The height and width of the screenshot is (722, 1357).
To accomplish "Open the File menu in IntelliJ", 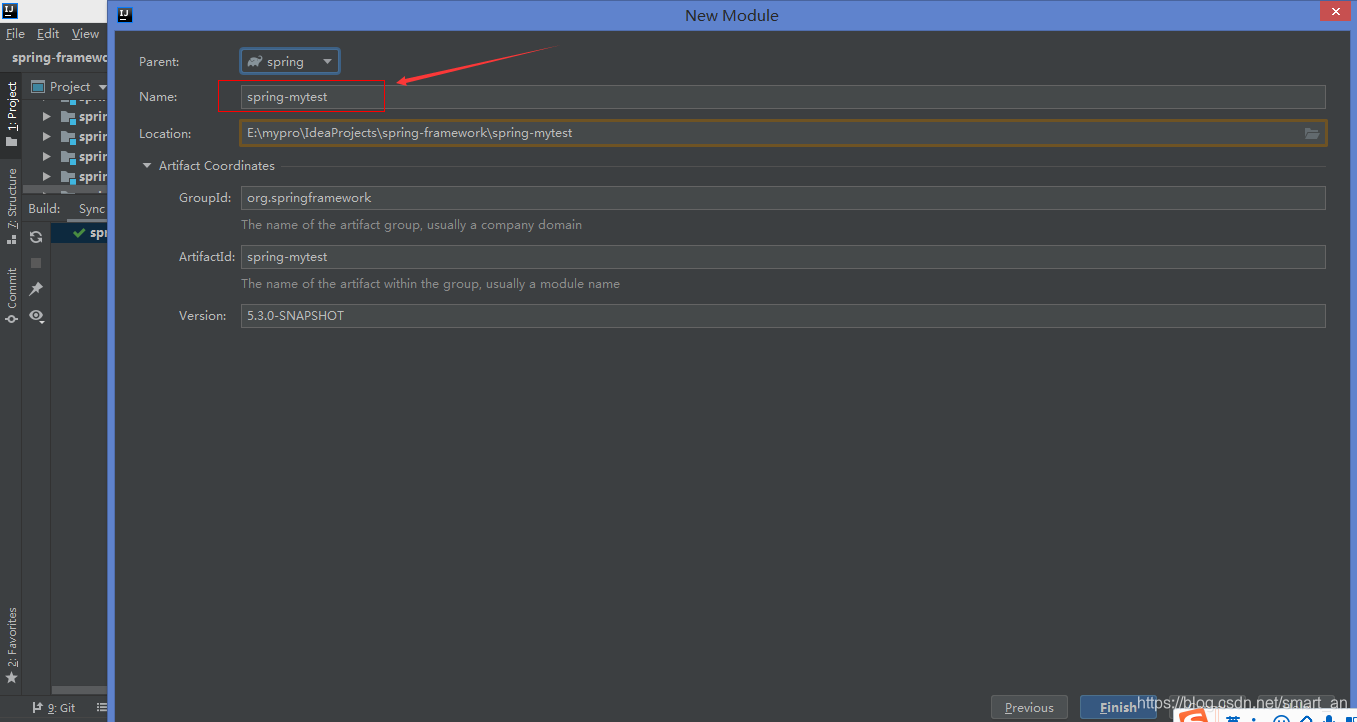I will click(x=15, y=33).
